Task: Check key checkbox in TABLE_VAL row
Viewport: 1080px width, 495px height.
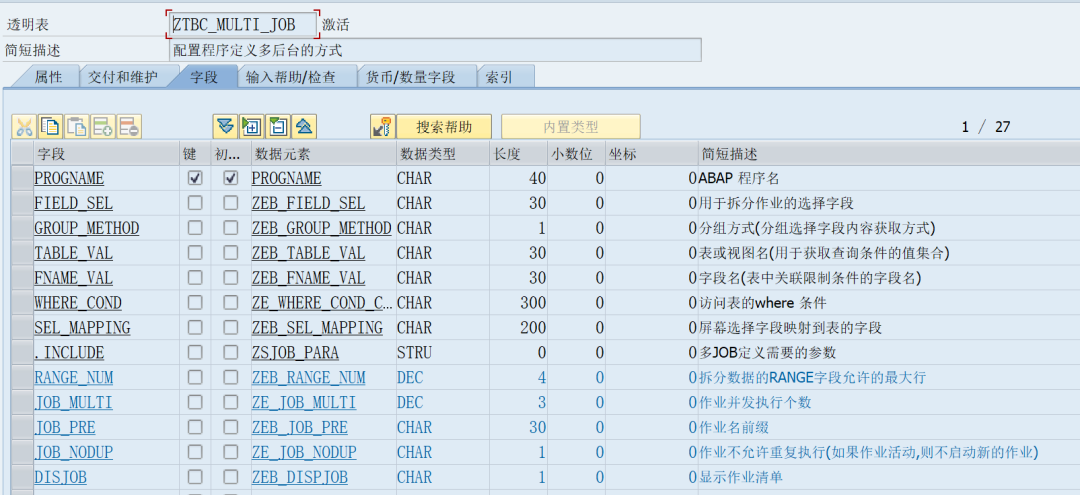Action: [x=195, y=253]
